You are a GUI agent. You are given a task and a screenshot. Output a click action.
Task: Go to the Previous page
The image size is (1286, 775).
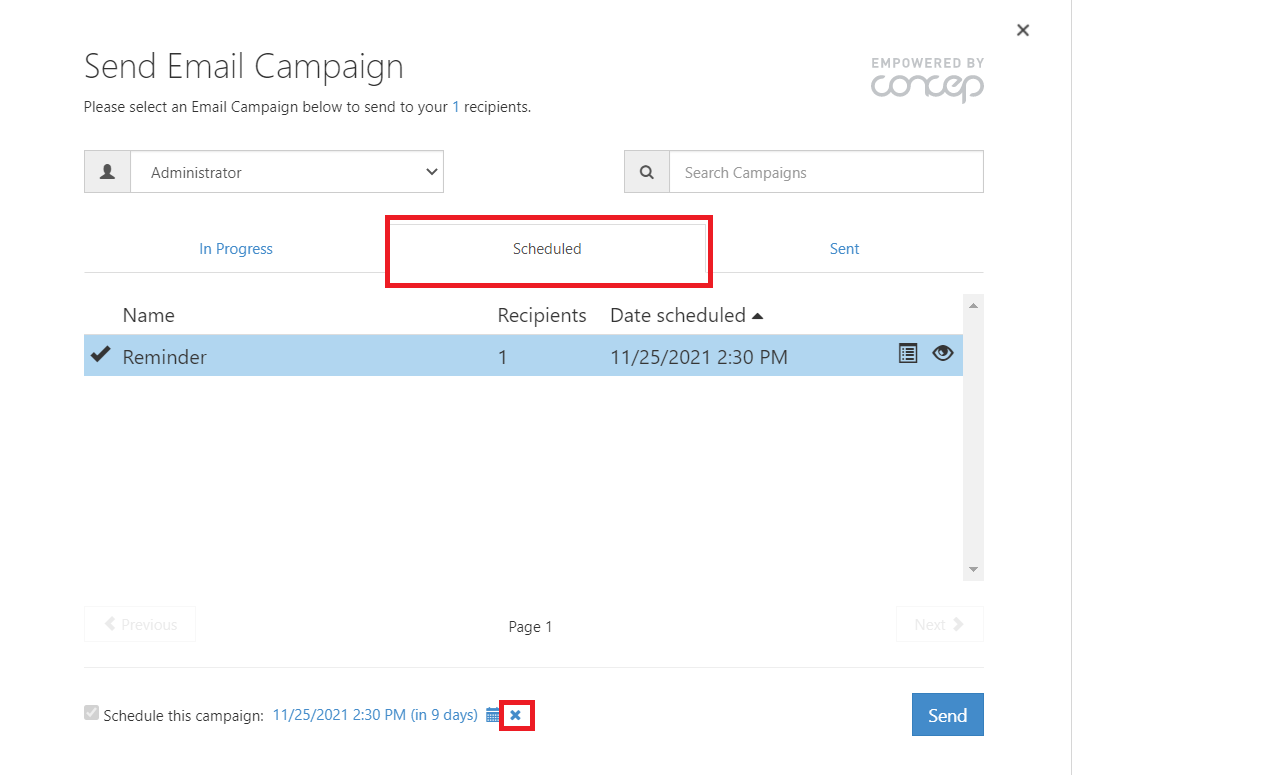[x=140, y=624]
